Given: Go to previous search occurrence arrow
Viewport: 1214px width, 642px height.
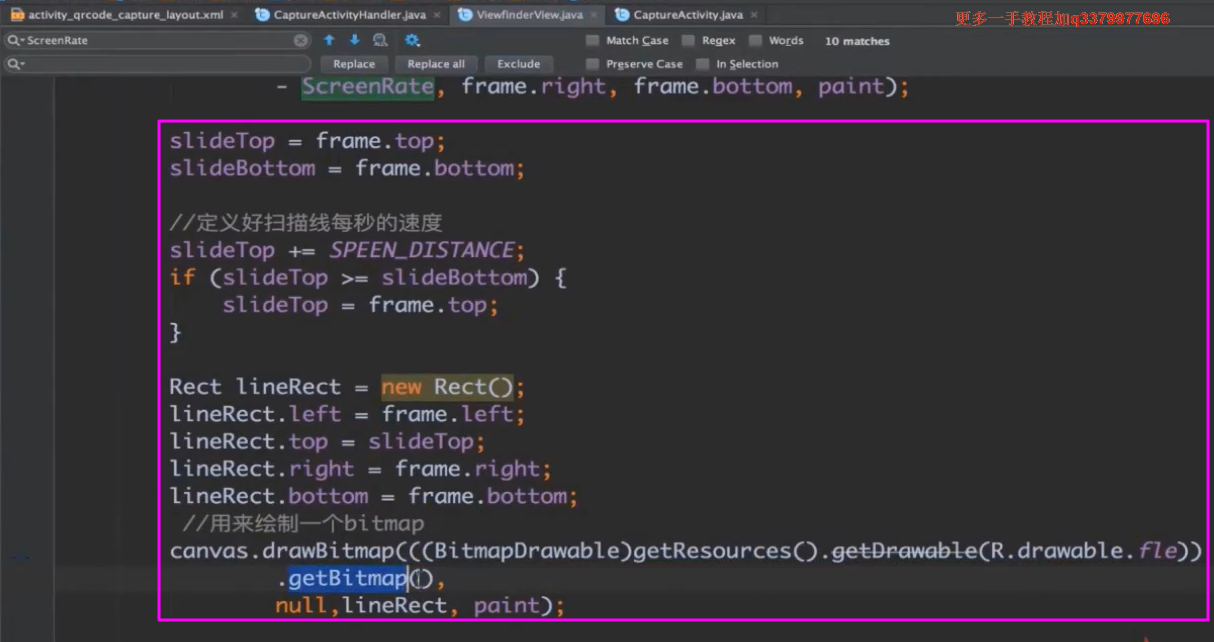Looking at the screenshot, I should (329, 41).
